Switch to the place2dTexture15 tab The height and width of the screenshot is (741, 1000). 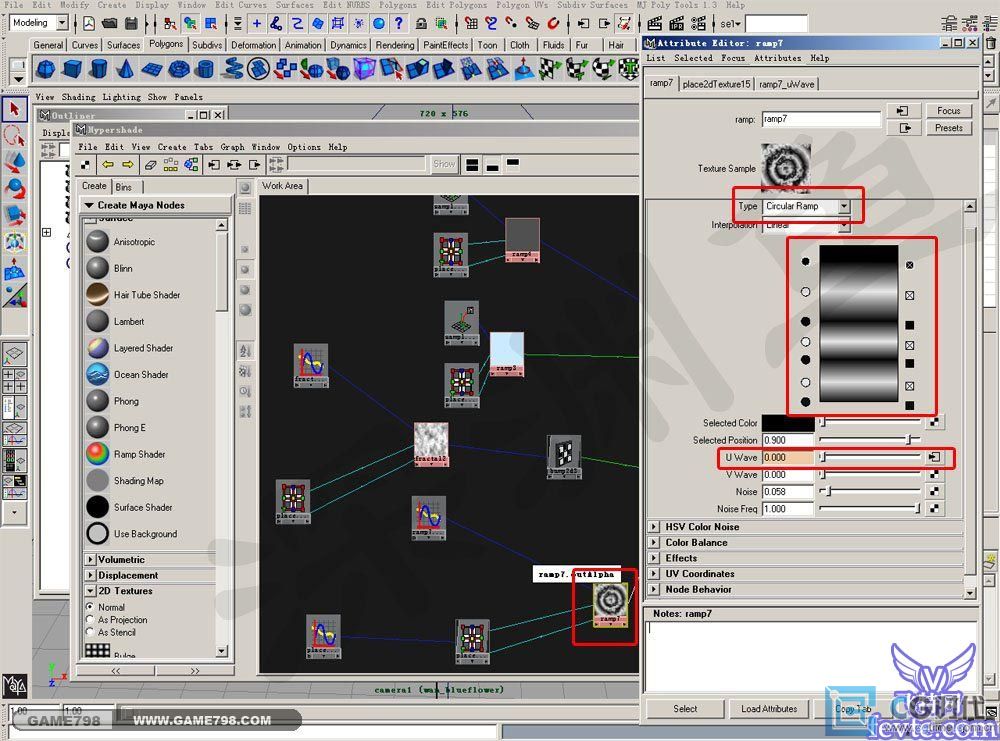716,84
